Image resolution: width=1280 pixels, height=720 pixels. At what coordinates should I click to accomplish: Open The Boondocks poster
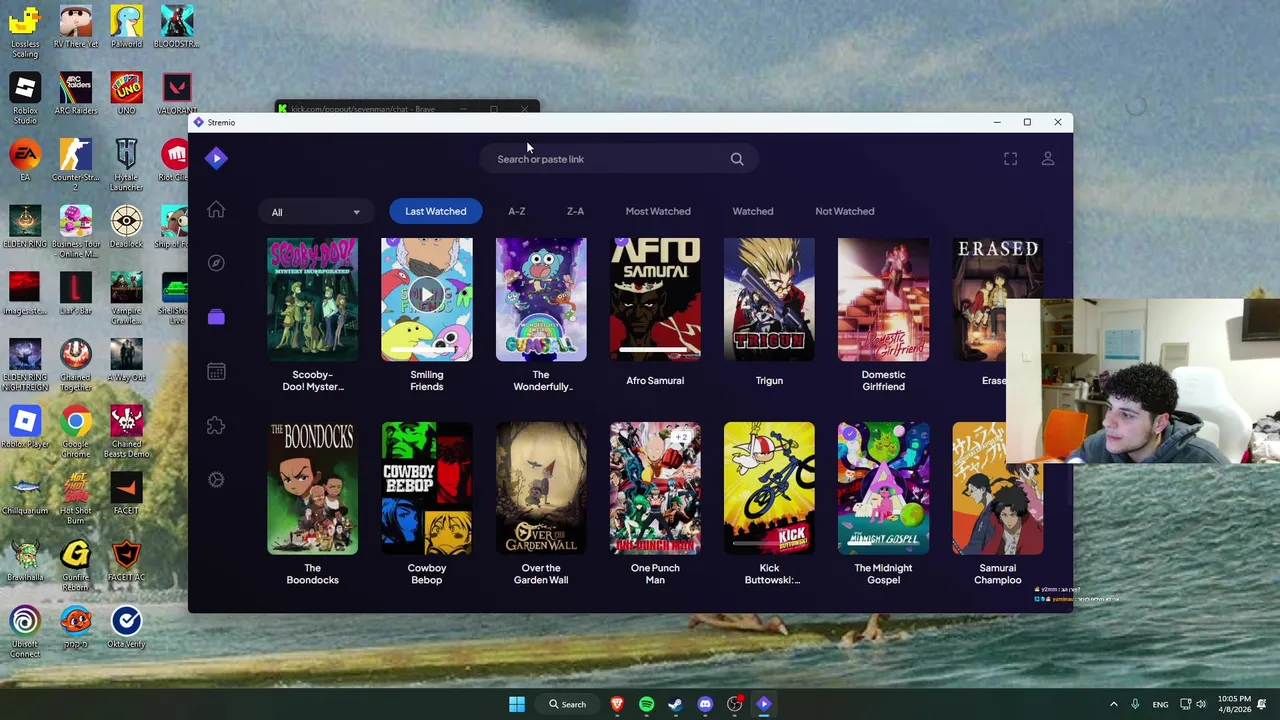click(x=312, y=488)
